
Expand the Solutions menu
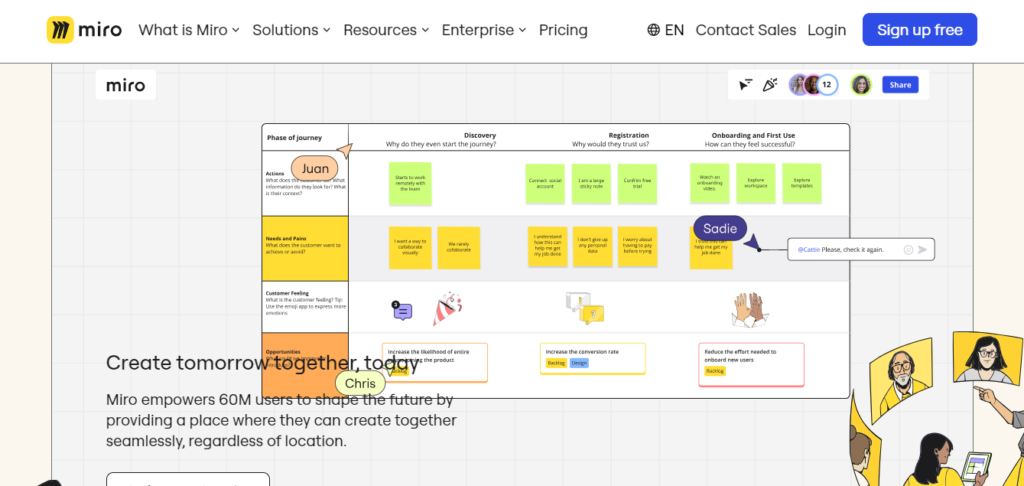tap(291, 30)
